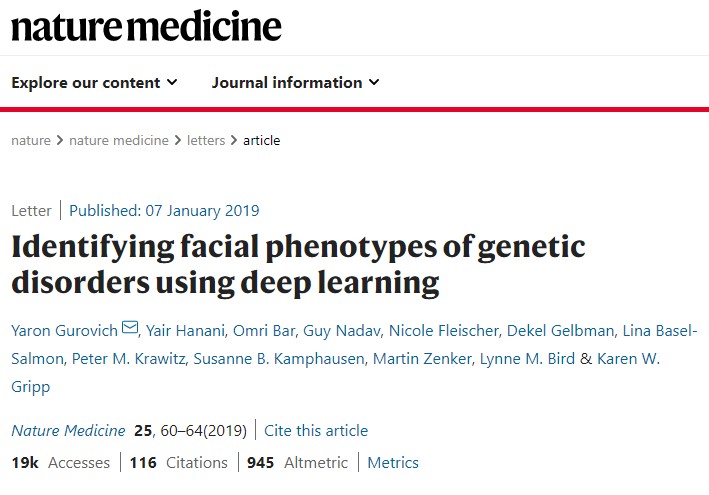The height and width of the screenshot is (495, 709).
Task: Click the chevron next to Journal information
Action: click(373, 83)
